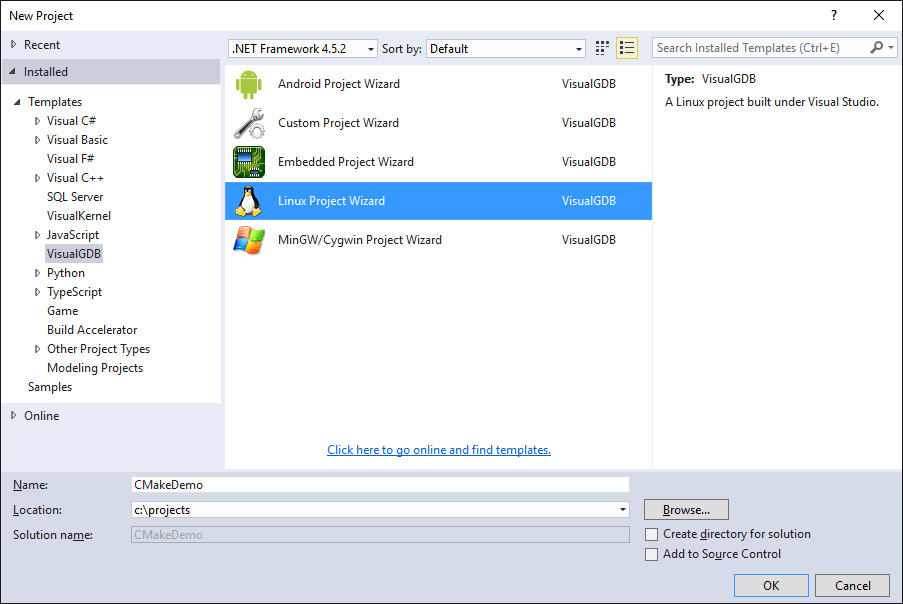Switch templates to small icons view

[x=601, y=47]
